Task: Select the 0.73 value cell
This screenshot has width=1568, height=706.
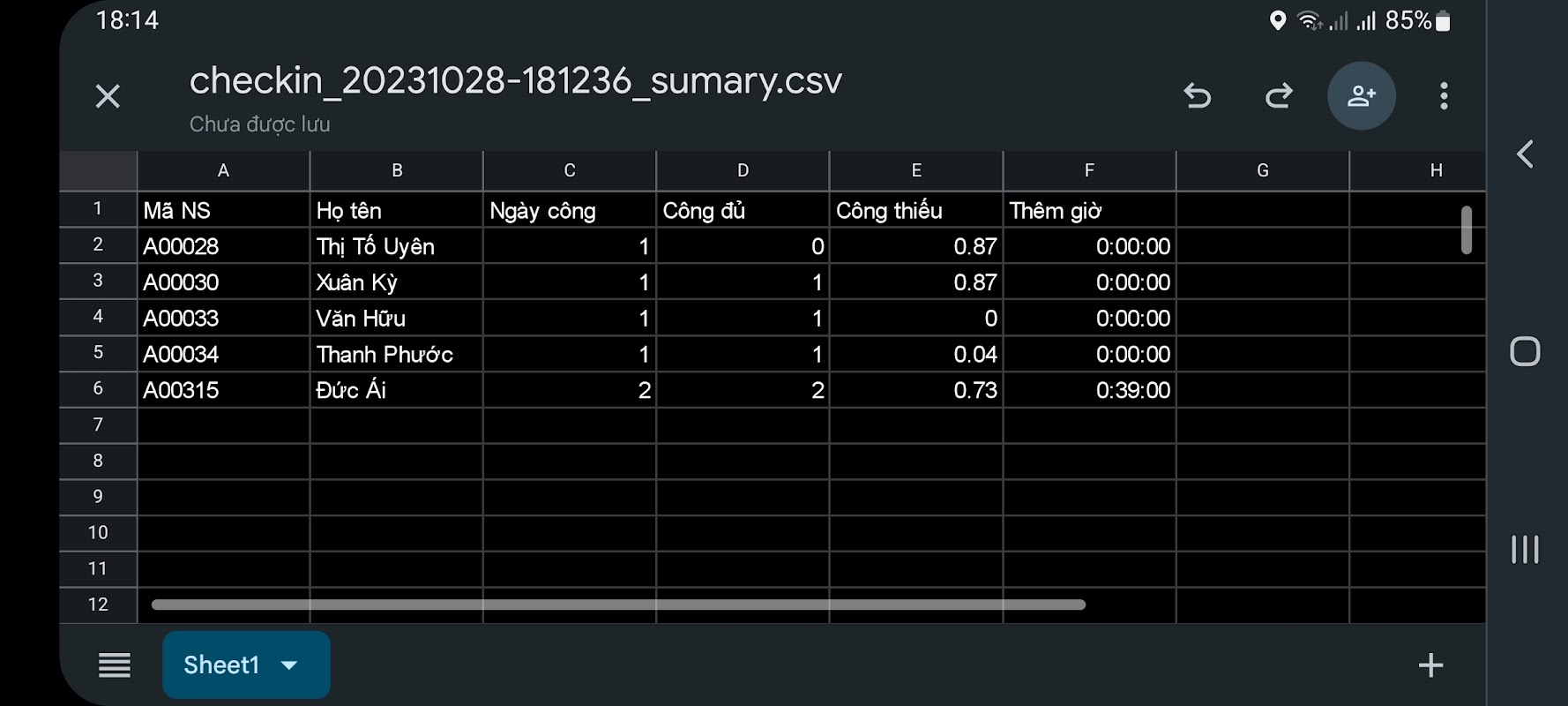Action: pyautogui.click(x=916, y=390)
